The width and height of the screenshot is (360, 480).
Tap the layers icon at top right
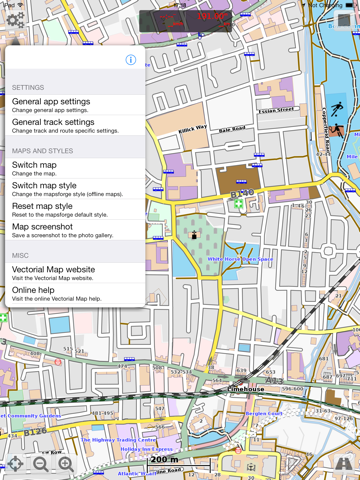344,20
